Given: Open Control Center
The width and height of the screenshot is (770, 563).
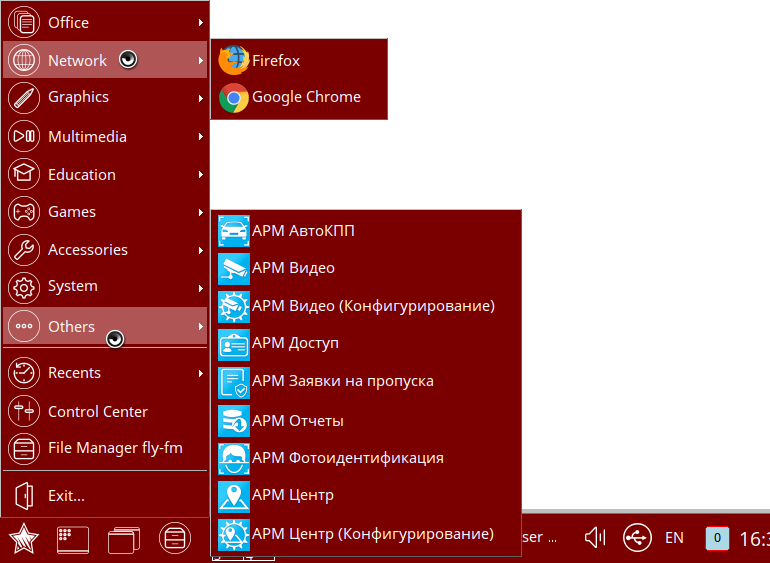Looking at the screenshot, I should pyautogui.click(x=97, y=411).
